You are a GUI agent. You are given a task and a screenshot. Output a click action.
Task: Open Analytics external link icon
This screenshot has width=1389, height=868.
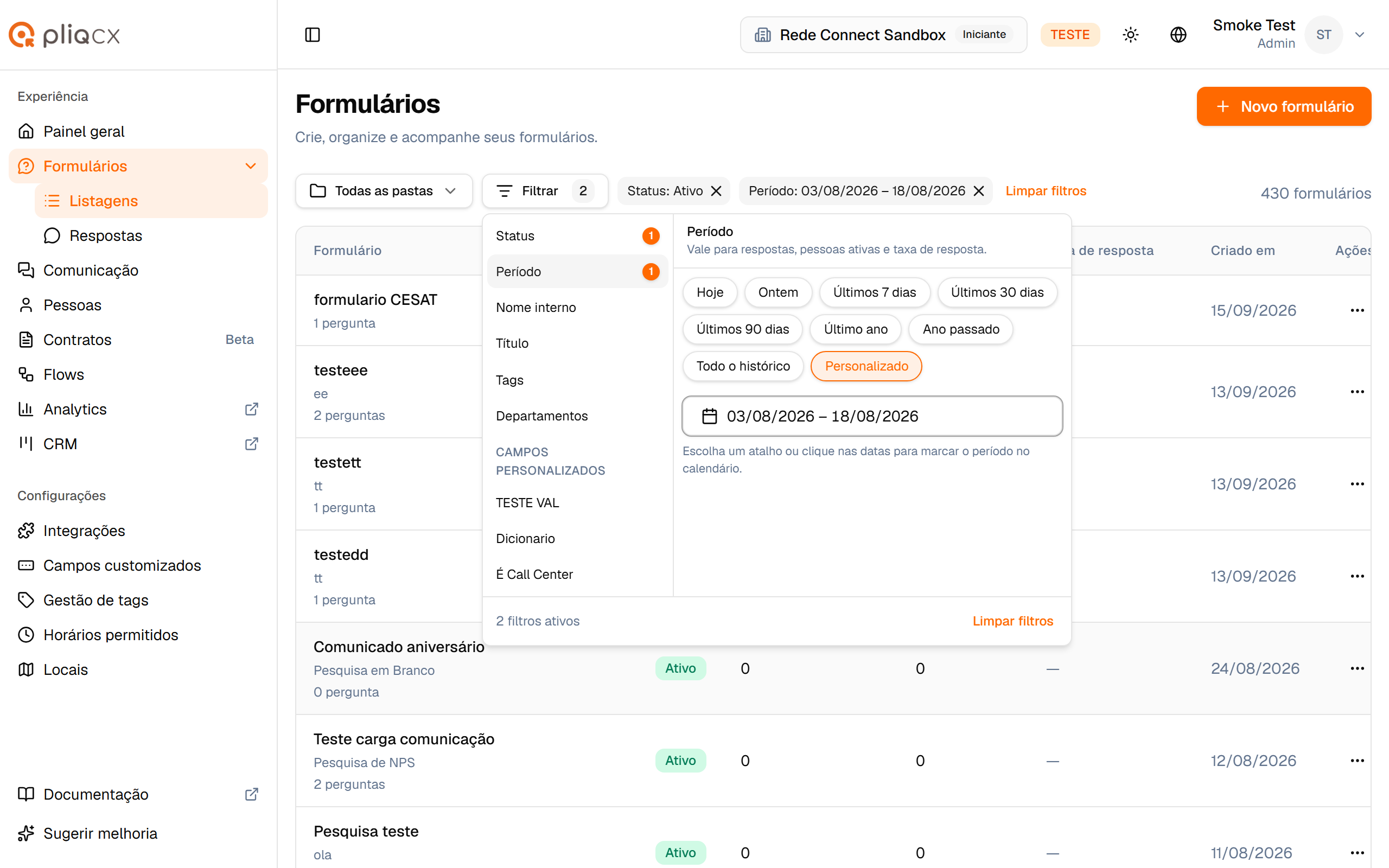(251, 409)
